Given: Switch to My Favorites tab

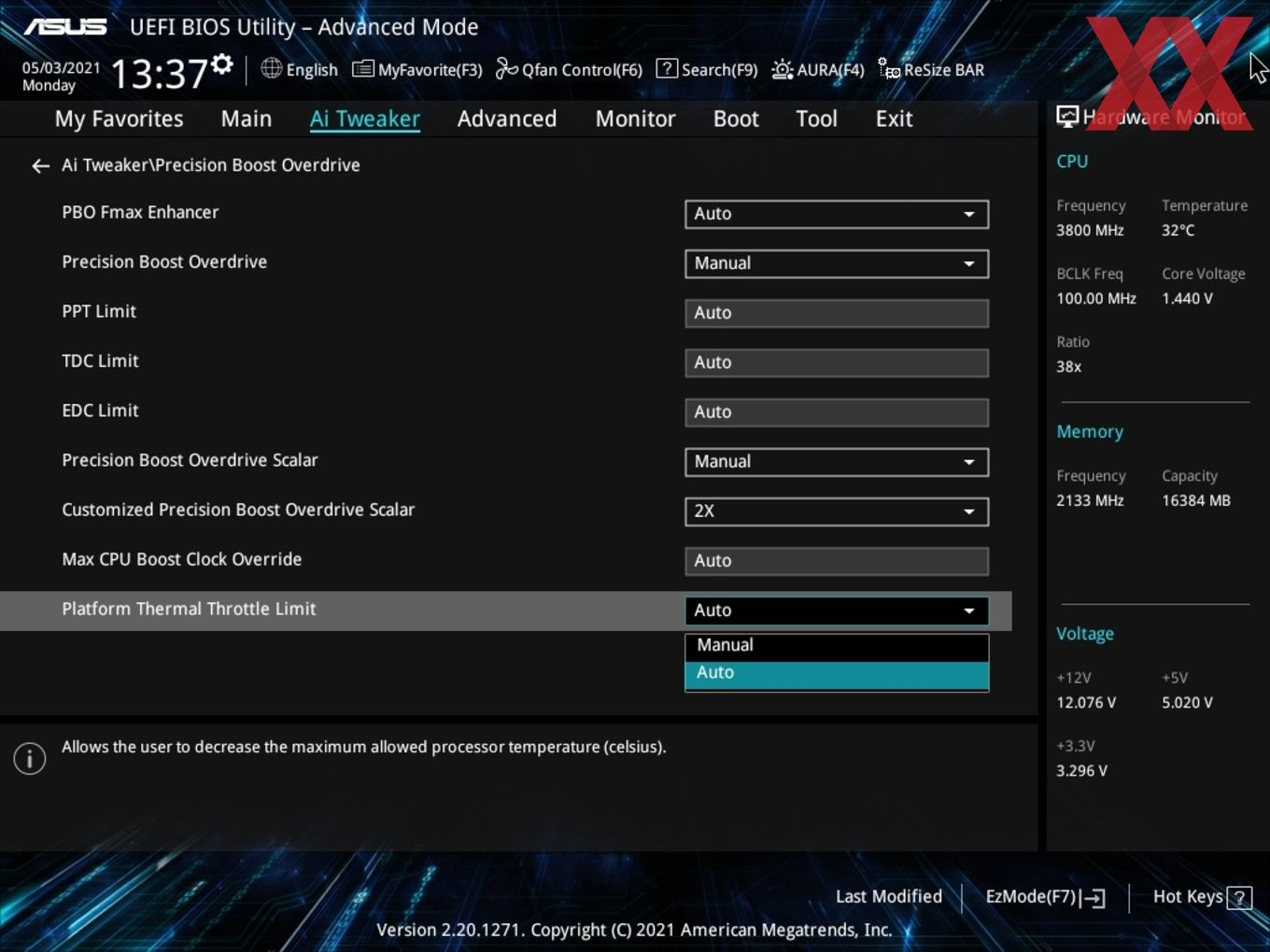Looking at the screenshot, I should click(x=119, y=119).
